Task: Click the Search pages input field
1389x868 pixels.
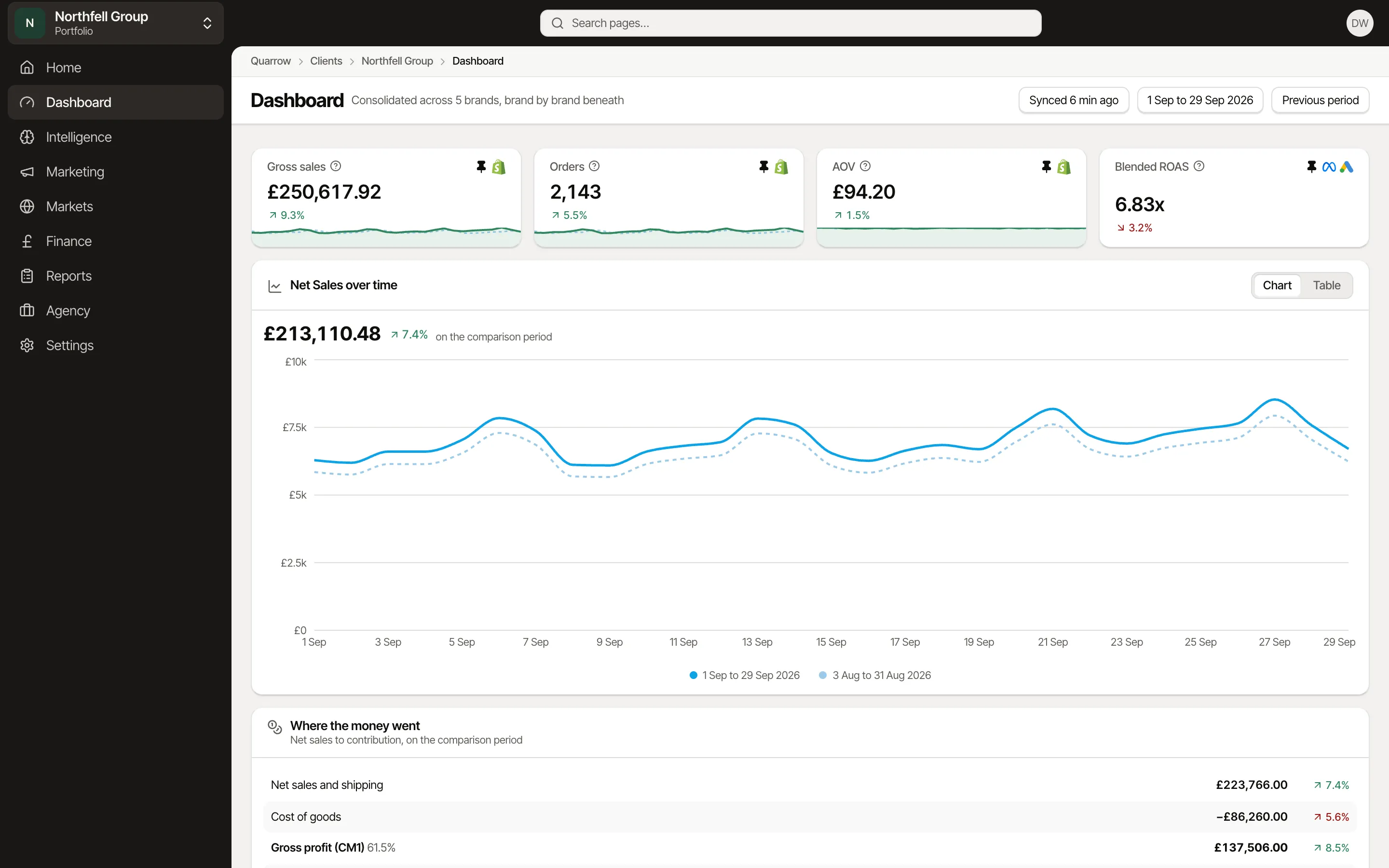Action: coord(790,23)
